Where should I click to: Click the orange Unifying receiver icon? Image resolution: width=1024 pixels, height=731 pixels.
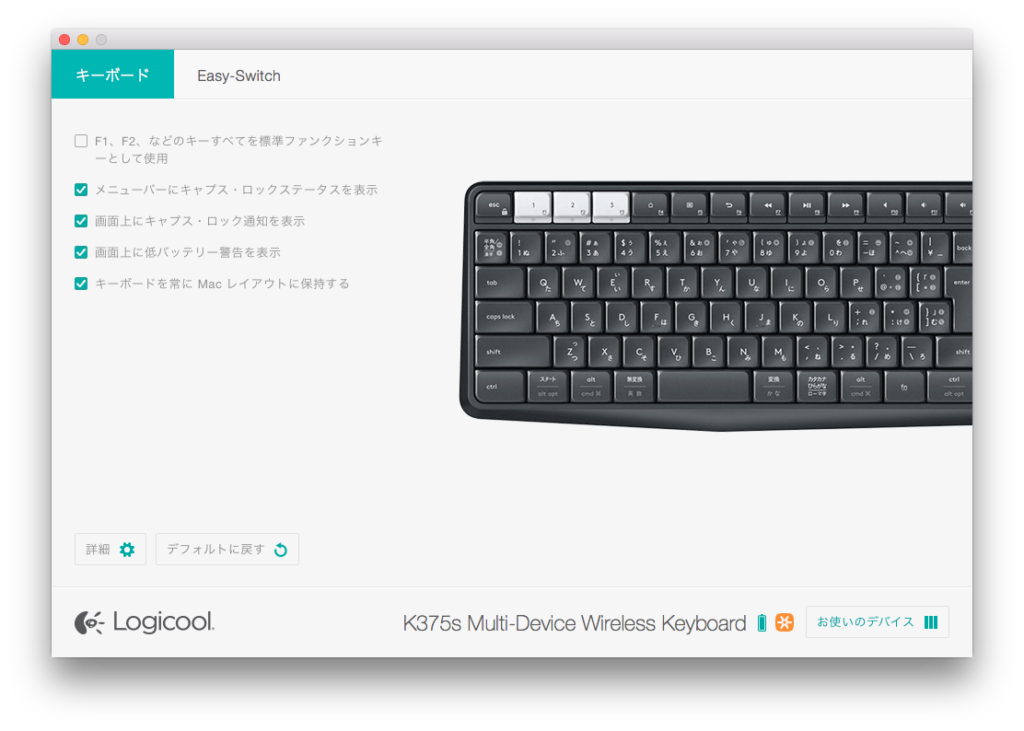click(x=784, y=623)
